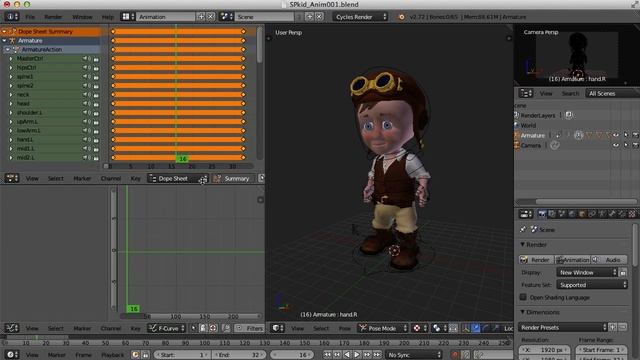The width and height of the screenshot is (640, 360).
Task: Delete the Animation screen layout
Action: point(210,17)
